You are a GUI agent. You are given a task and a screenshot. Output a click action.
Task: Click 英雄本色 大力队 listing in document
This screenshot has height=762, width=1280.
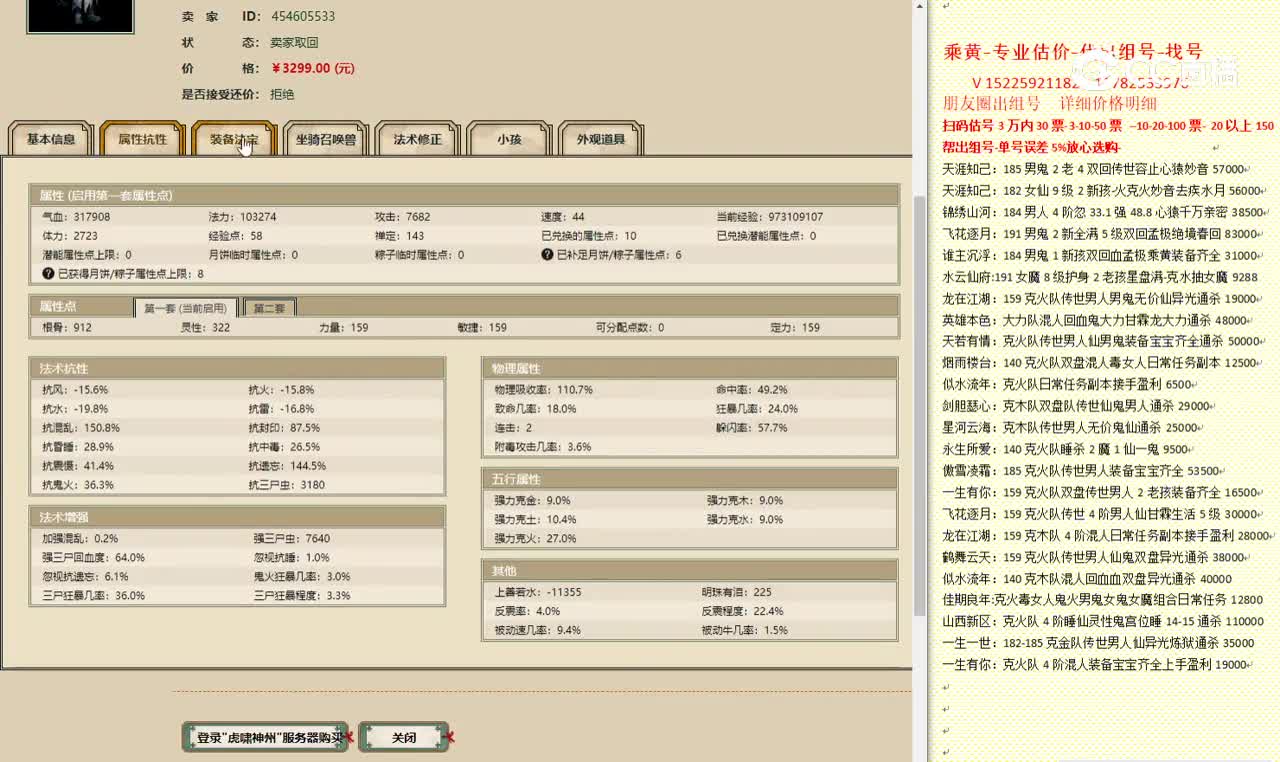tap(1095, 320)
